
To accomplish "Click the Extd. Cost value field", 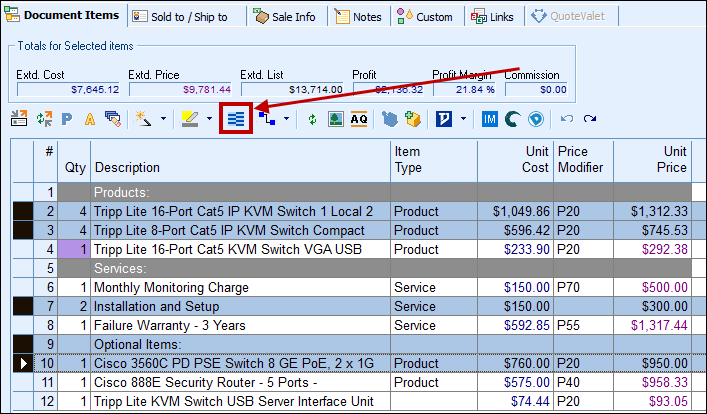I will (x=69, y=89).
